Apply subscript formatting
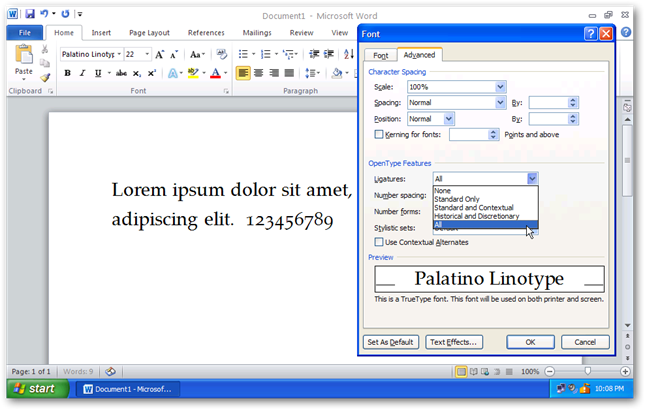 pyautogui.click(x=137, y=73)
